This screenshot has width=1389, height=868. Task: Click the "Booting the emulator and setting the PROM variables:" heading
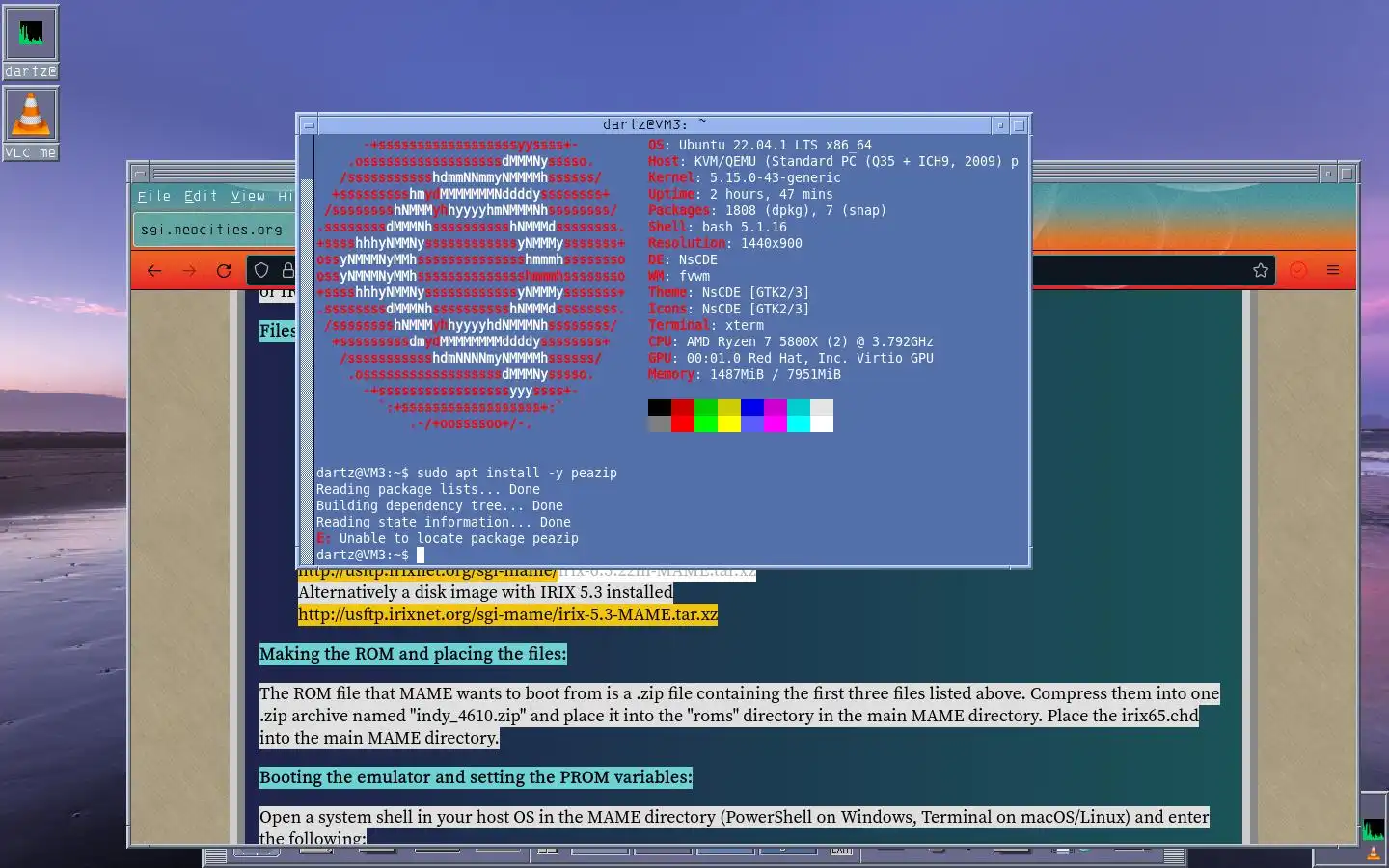click(x=476, y=777)
